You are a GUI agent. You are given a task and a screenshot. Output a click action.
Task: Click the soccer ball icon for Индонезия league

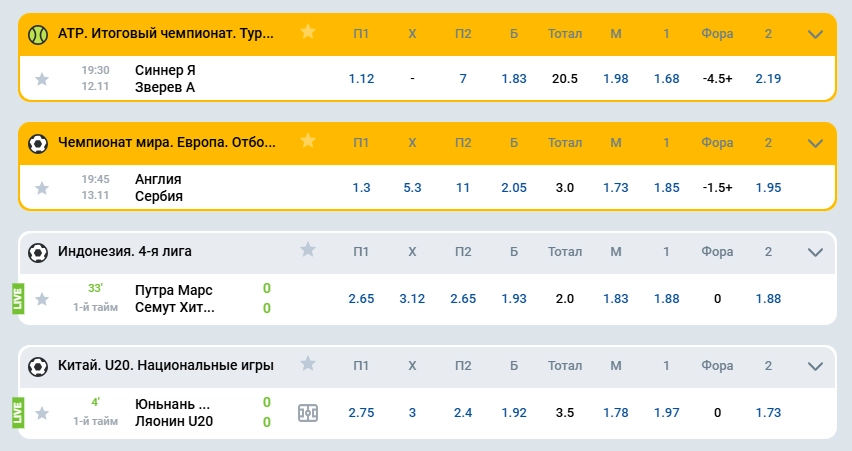[38, 251]
